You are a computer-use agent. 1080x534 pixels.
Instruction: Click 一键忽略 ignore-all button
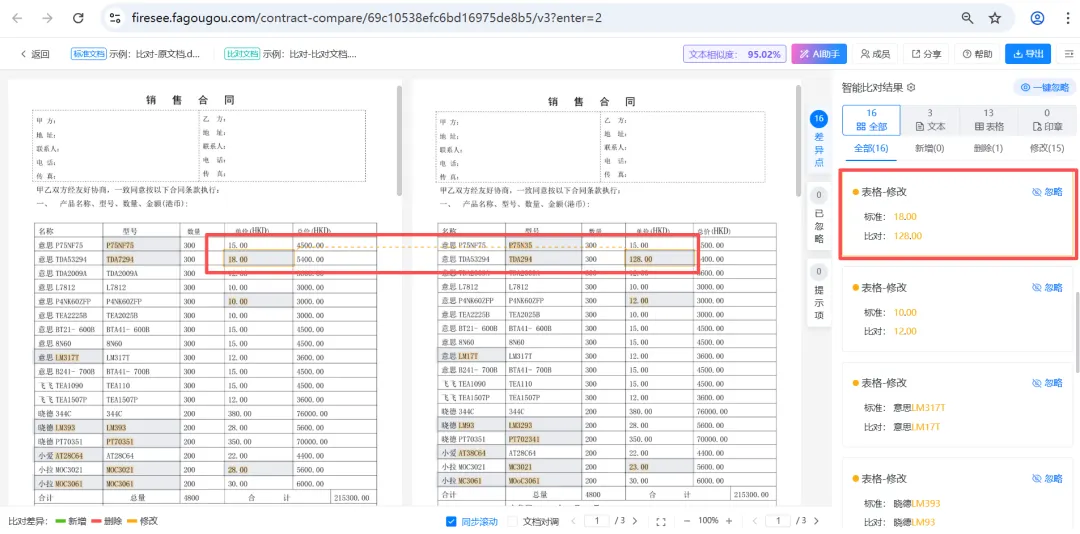(1044, 88)
